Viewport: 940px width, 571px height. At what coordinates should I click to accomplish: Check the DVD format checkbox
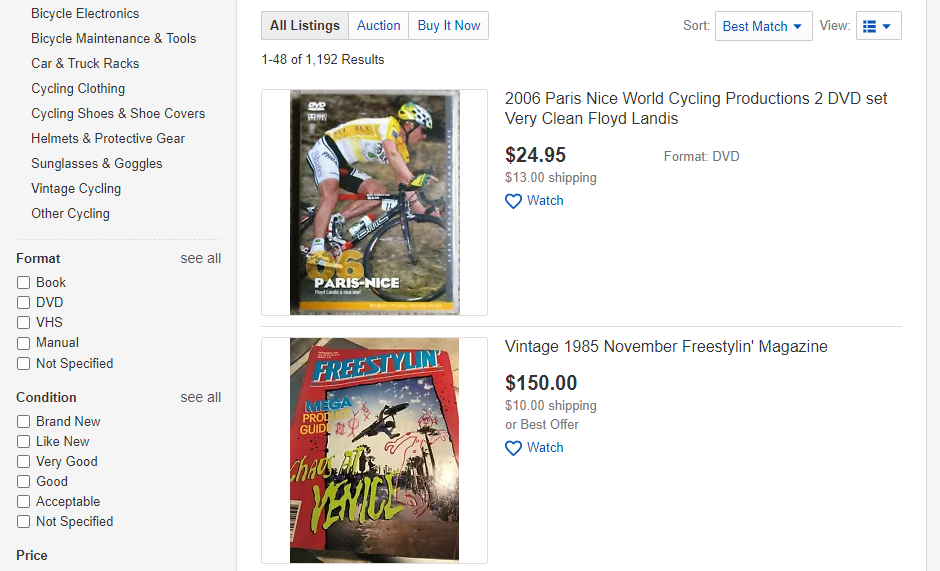tap(23, 303)
